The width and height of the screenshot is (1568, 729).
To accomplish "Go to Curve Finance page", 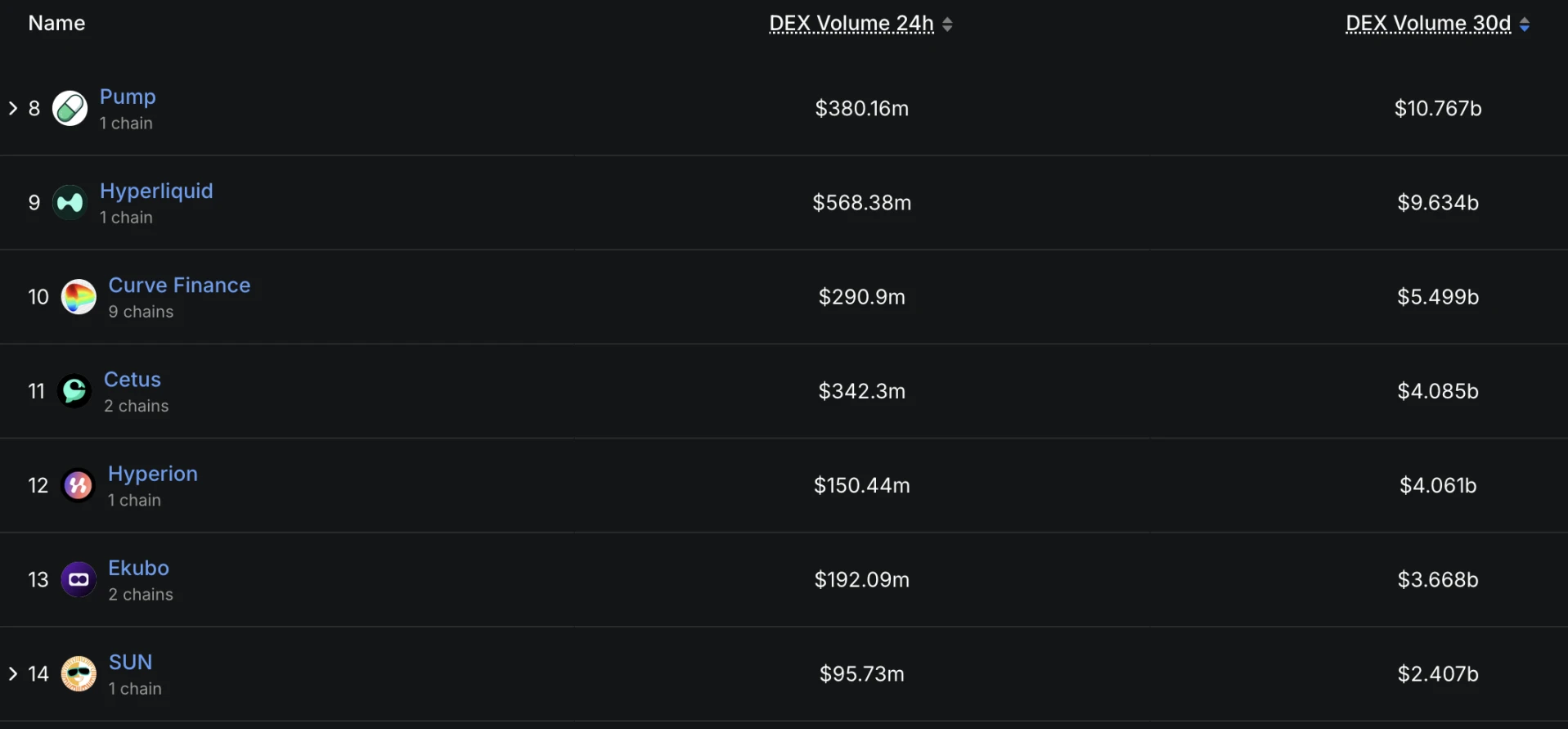I will pyautogui.click(x=179, y=285).
